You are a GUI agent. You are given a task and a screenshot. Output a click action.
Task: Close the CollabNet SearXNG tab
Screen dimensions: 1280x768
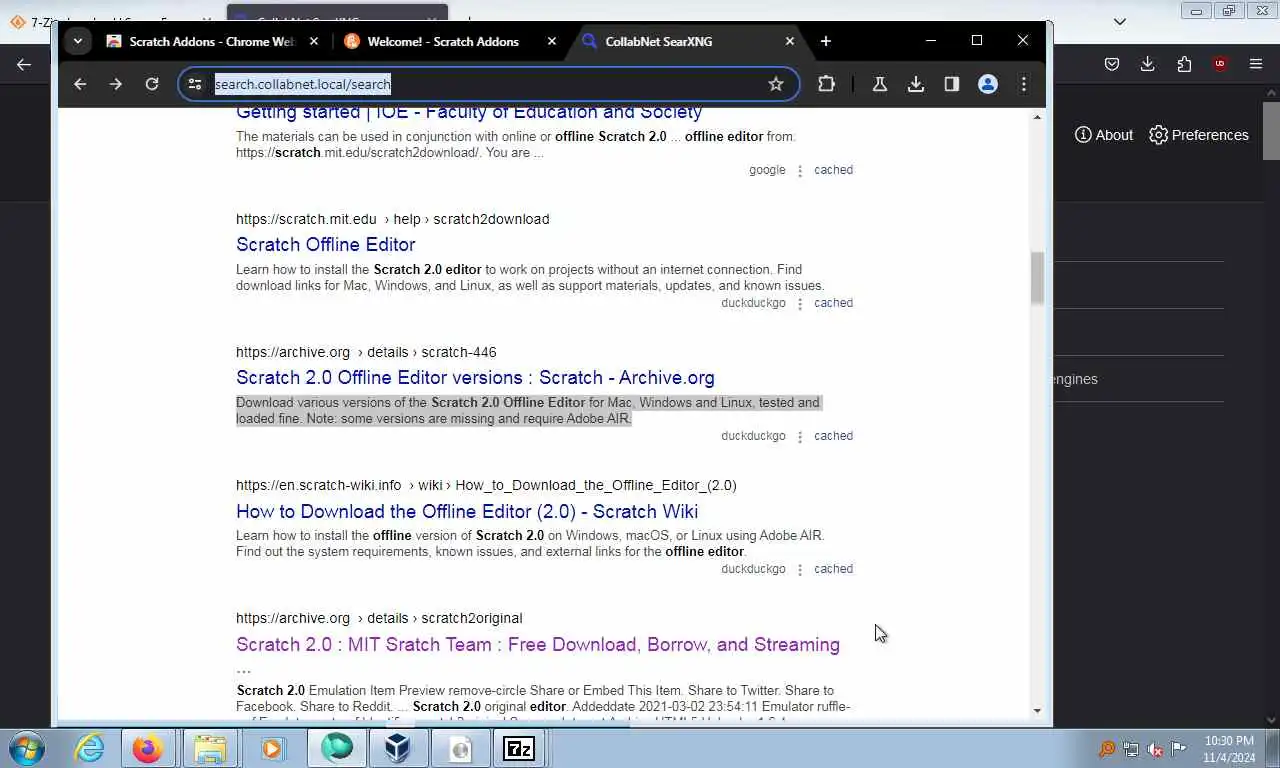click(790, 41)
